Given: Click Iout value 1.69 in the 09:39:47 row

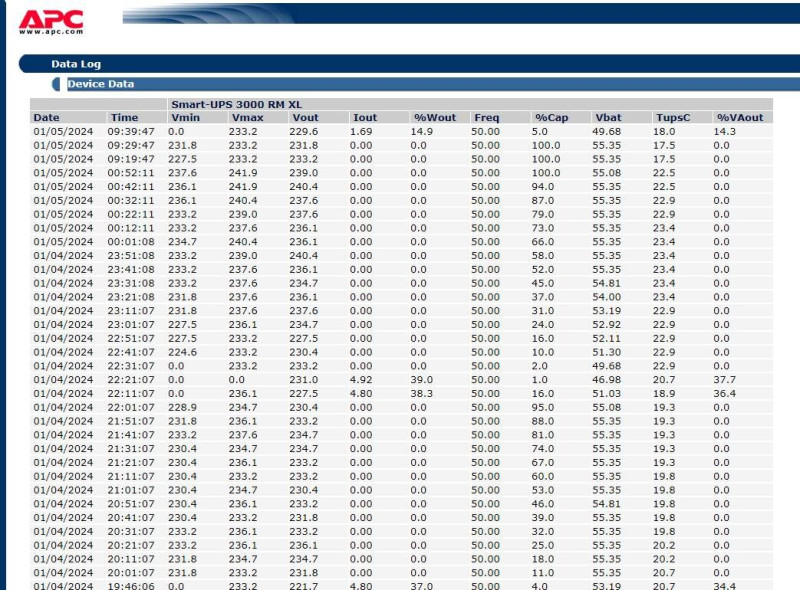Looking at the screenshot, I should coord(361,132).
